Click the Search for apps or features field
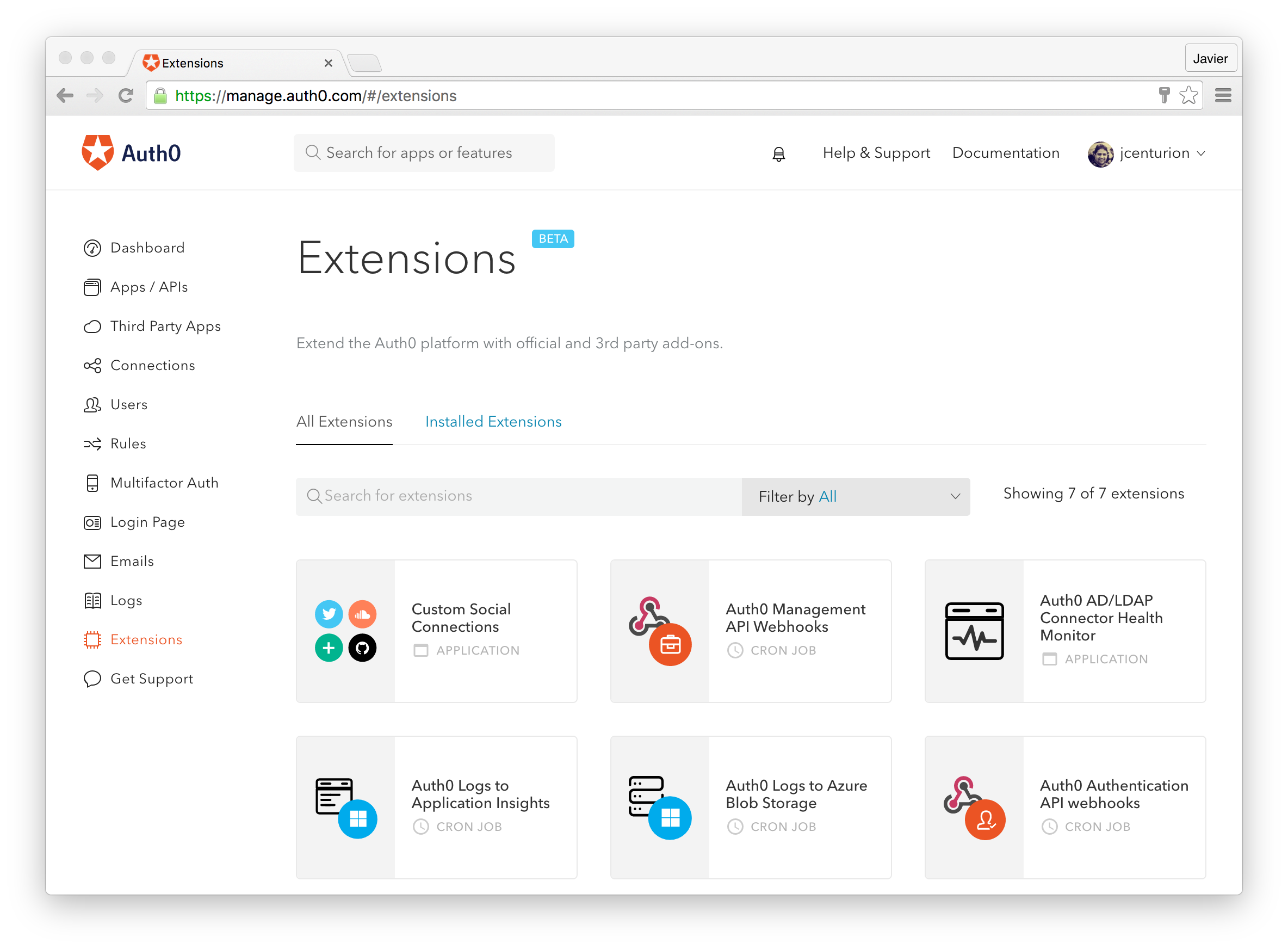Viewport: 1288px width, 949px height. point(424,153)
